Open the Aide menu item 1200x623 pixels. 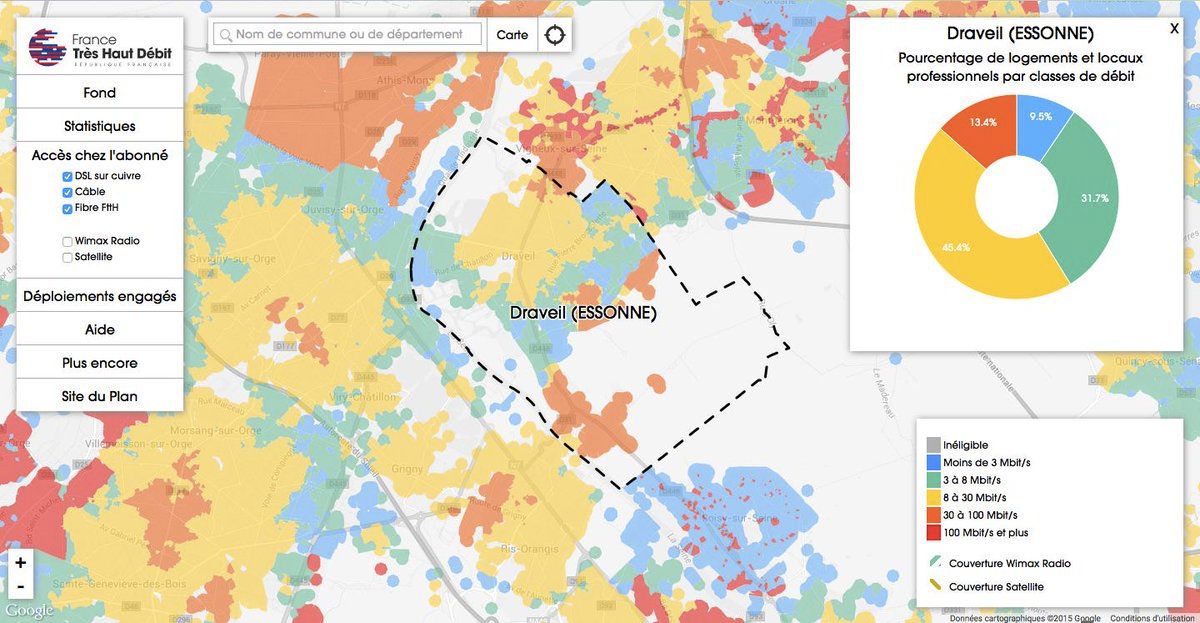pos(100,329)
